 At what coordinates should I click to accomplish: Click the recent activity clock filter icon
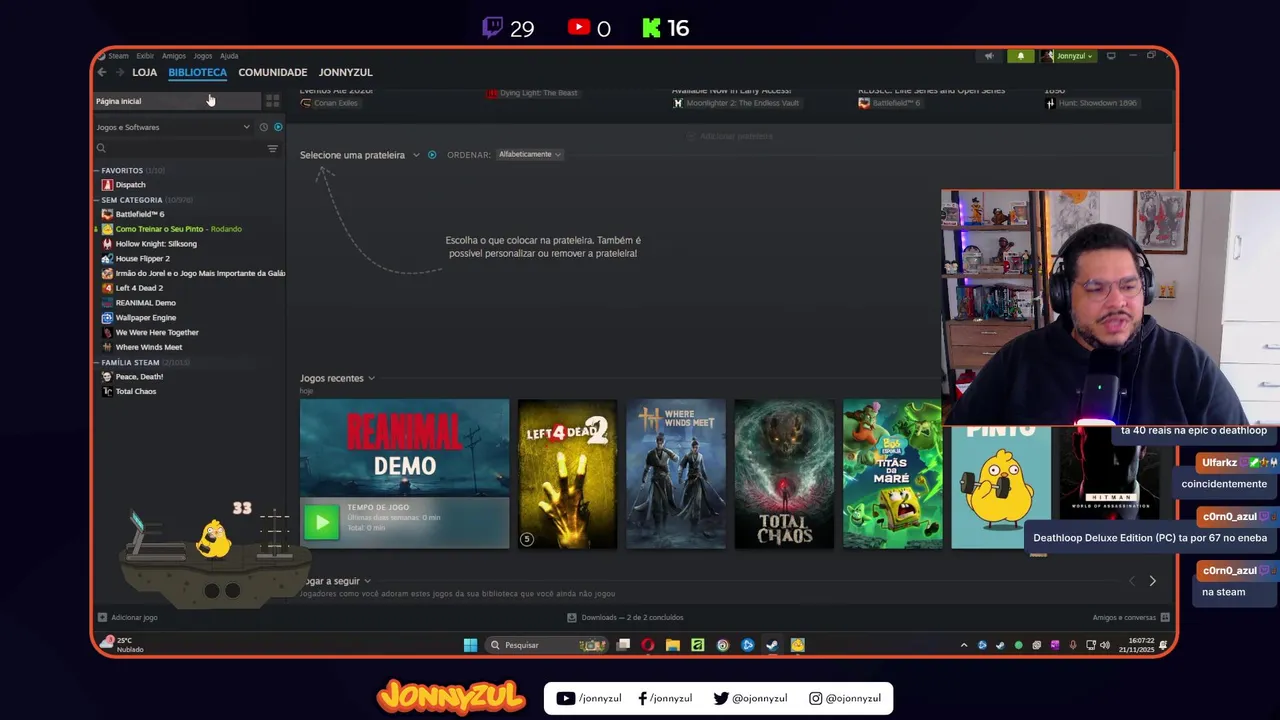263,127
